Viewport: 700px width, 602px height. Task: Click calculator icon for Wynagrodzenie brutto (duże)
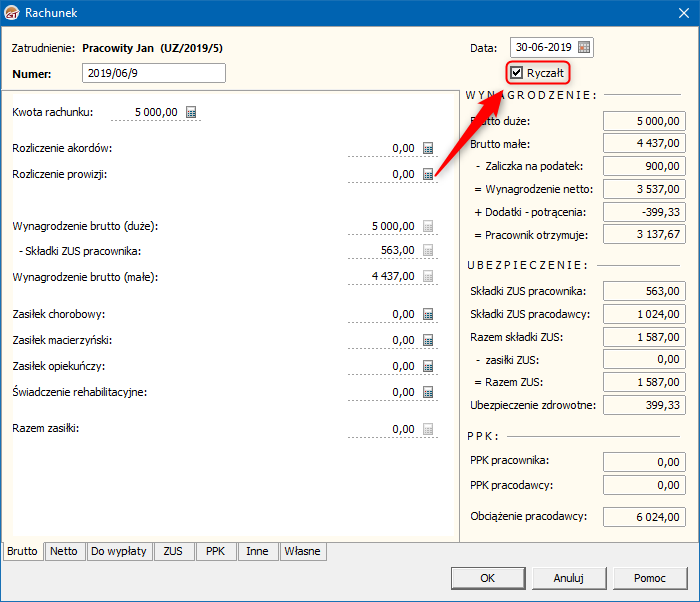pyautogui.click(x=428, y=226)
